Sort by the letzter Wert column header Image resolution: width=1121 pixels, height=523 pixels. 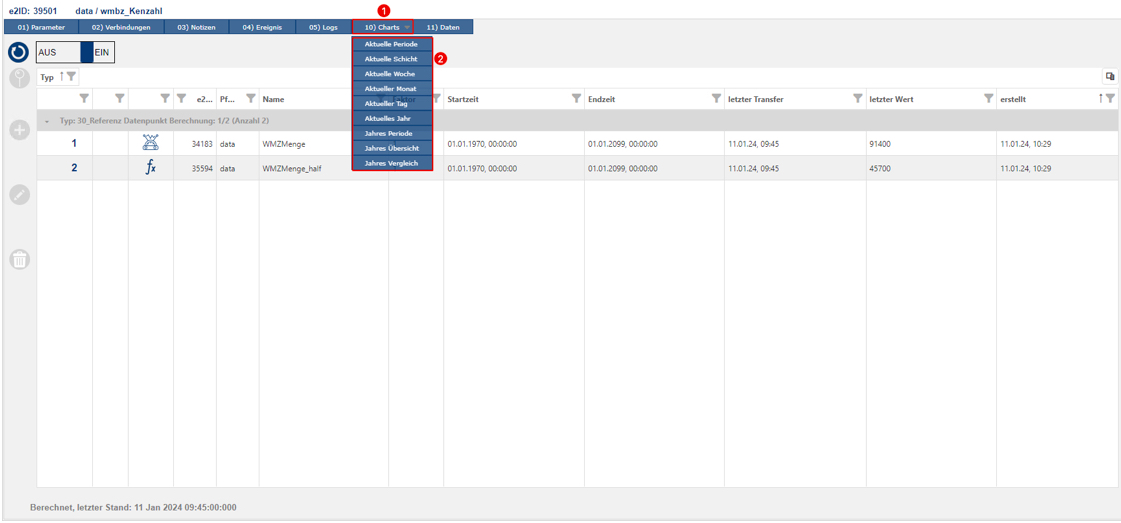pyautogui.click(x=892, y=99)
